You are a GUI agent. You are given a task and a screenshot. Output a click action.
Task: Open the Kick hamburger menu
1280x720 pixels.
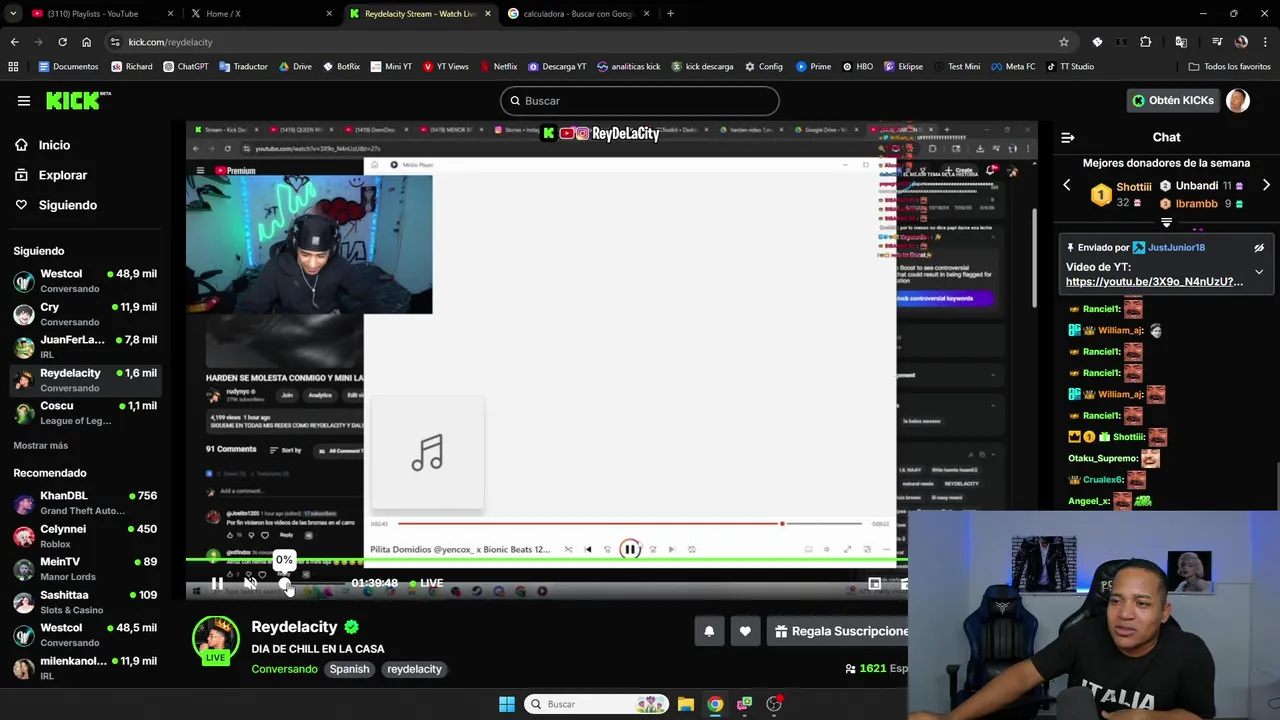pos(23,101)
